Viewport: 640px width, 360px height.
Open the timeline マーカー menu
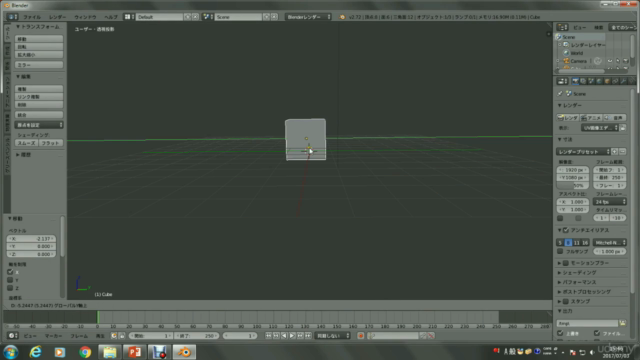click(53, 336)
